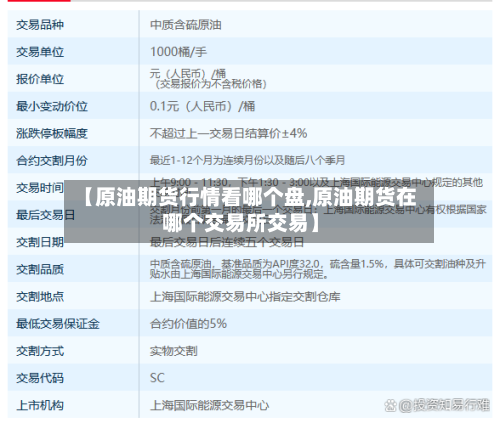The width and height of the screenshot is (500, 423).
Task: Select the 合约交割月份 row label
Action: click(52, 161)
